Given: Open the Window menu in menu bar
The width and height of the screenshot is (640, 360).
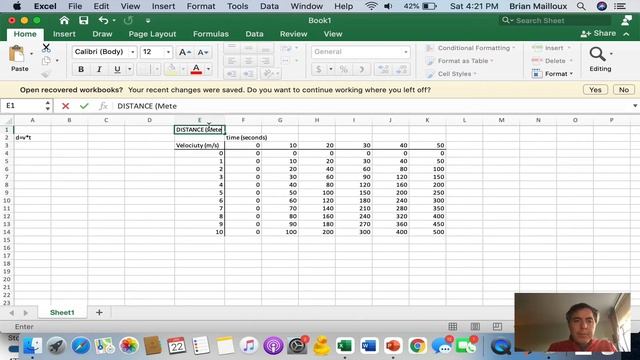Looking at the screenshot, I should pyautogui.click(x=307, y=7).
